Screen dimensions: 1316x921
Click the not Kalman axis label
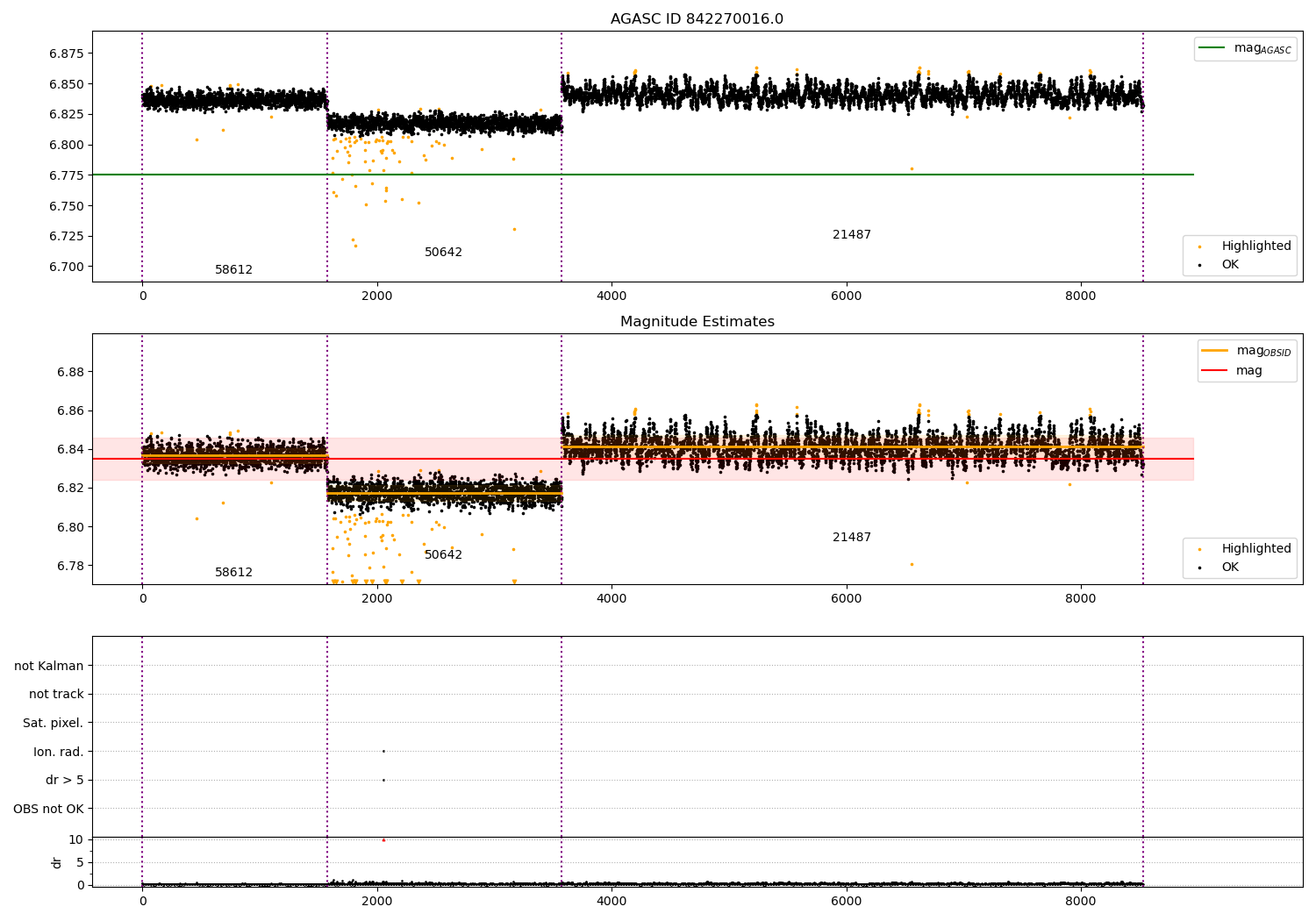(49, 666)
